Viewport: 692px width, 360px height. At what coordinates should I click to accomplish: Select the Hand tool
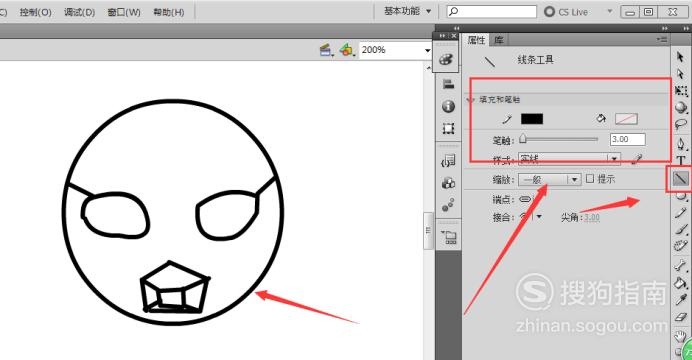681,337
